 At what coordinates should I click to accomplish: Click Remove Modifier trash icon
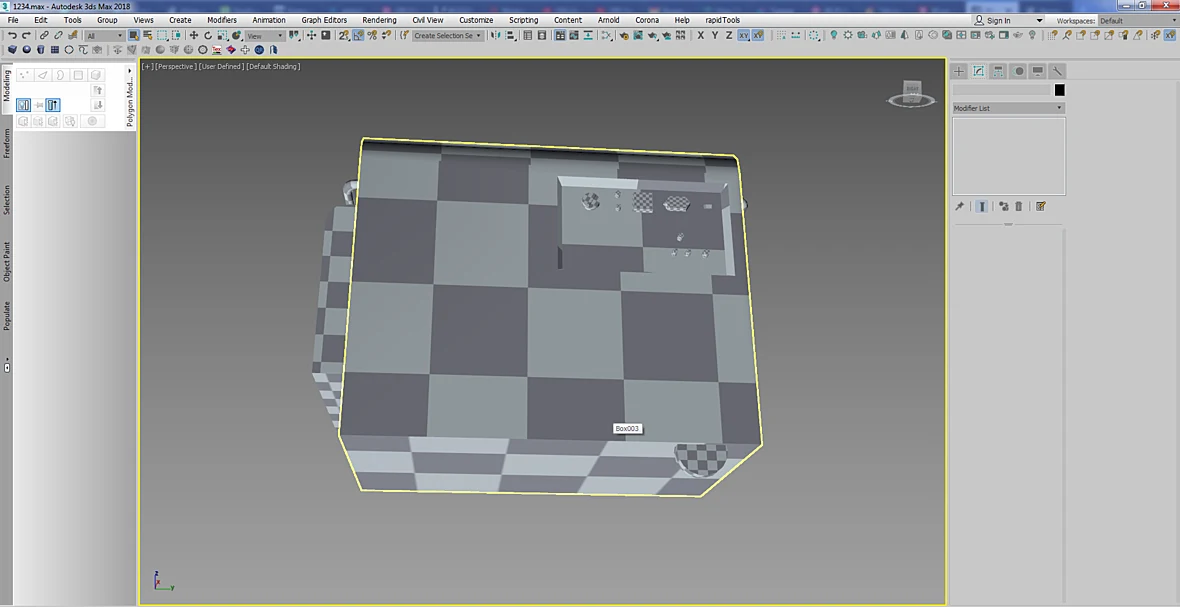(1018, 206)
